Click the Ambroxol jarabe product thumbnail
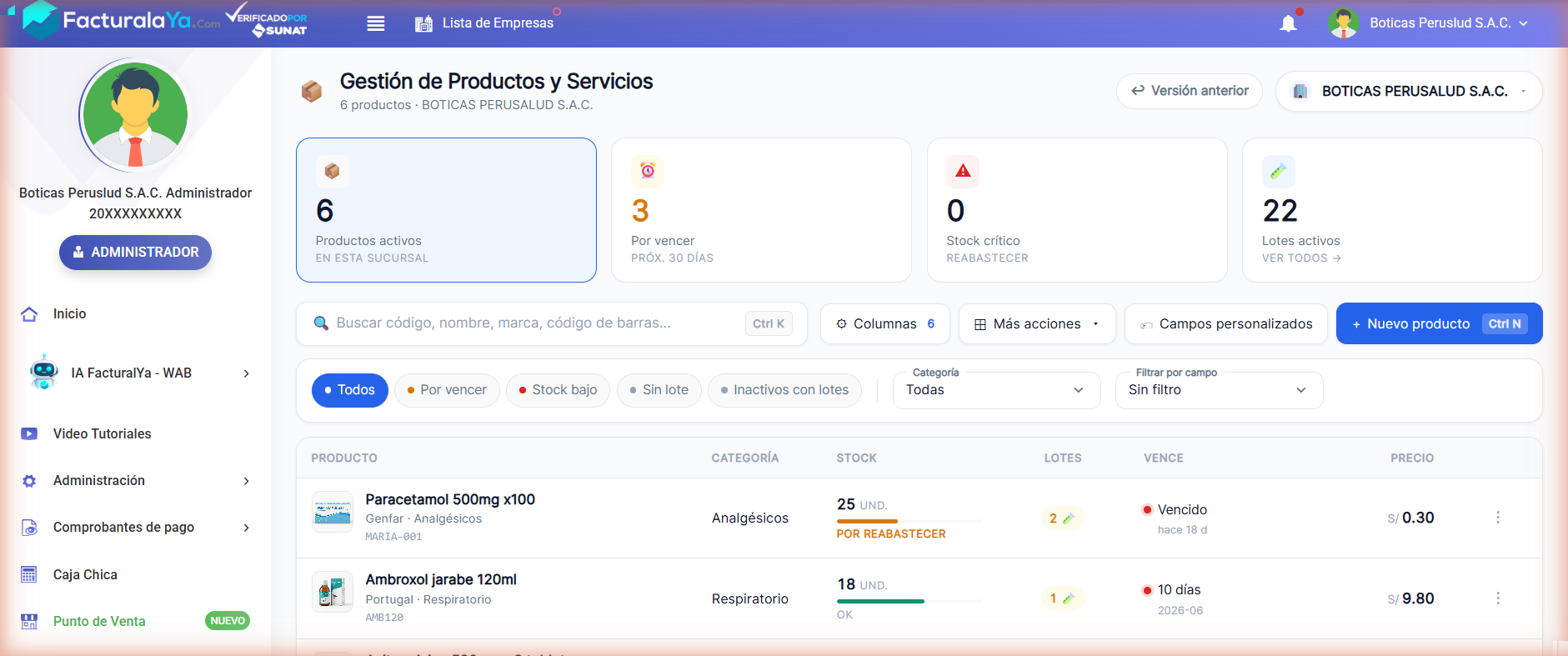This screenshot has width=1568, height=656. click(333, 592)
